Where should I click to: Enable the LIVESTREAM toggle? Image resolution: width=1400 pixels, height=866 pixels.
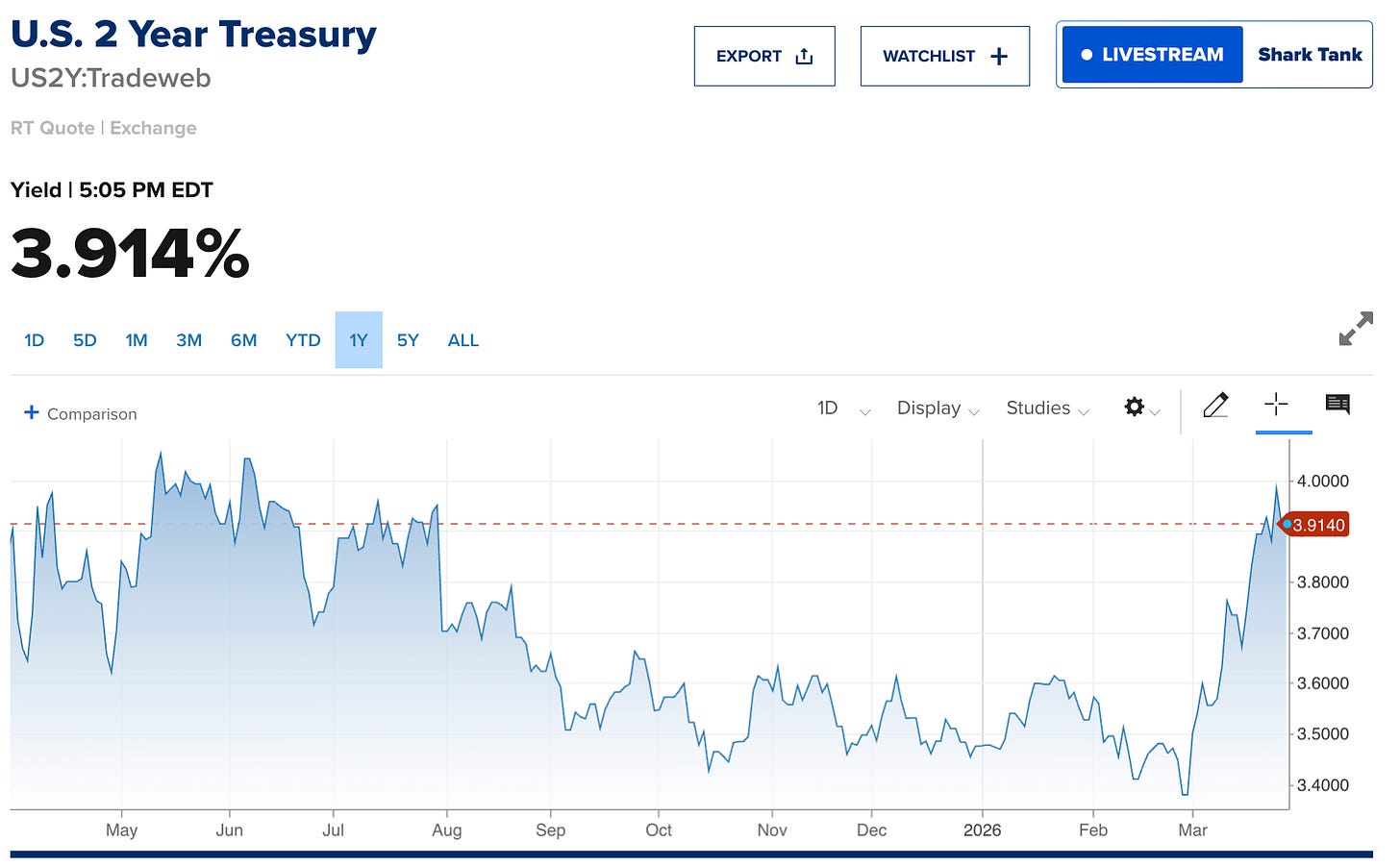pyautogui.click(x=1151, y=54)
